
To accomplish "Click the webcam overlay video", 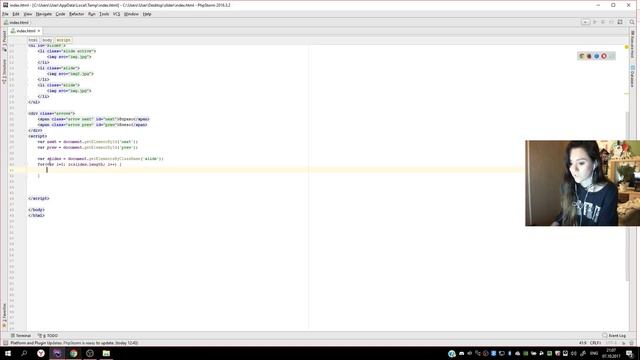I will (582, 183).
